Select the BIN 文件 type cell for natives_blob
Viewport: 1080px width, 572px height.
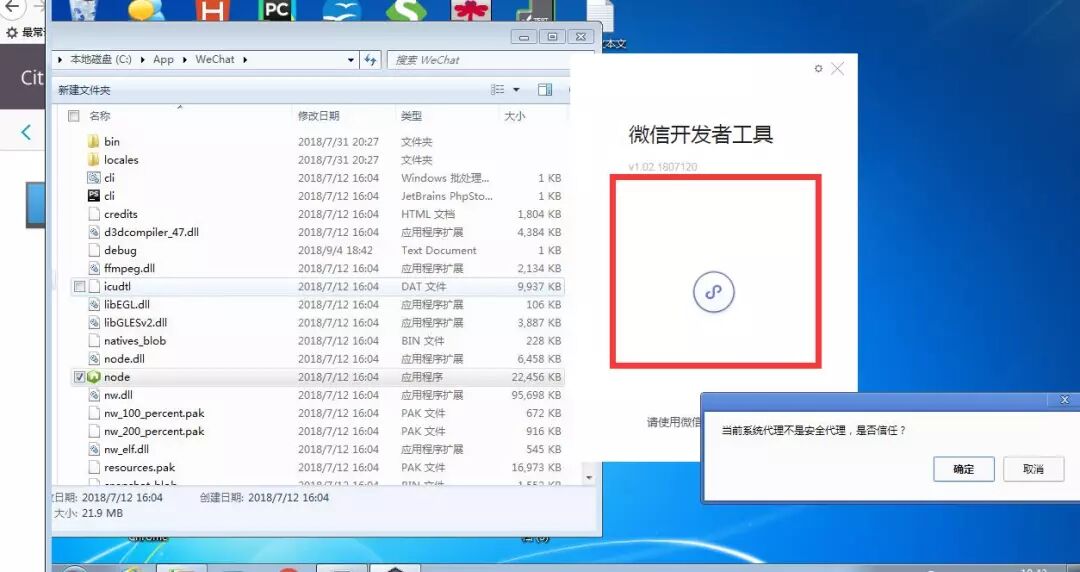(423, 340)
